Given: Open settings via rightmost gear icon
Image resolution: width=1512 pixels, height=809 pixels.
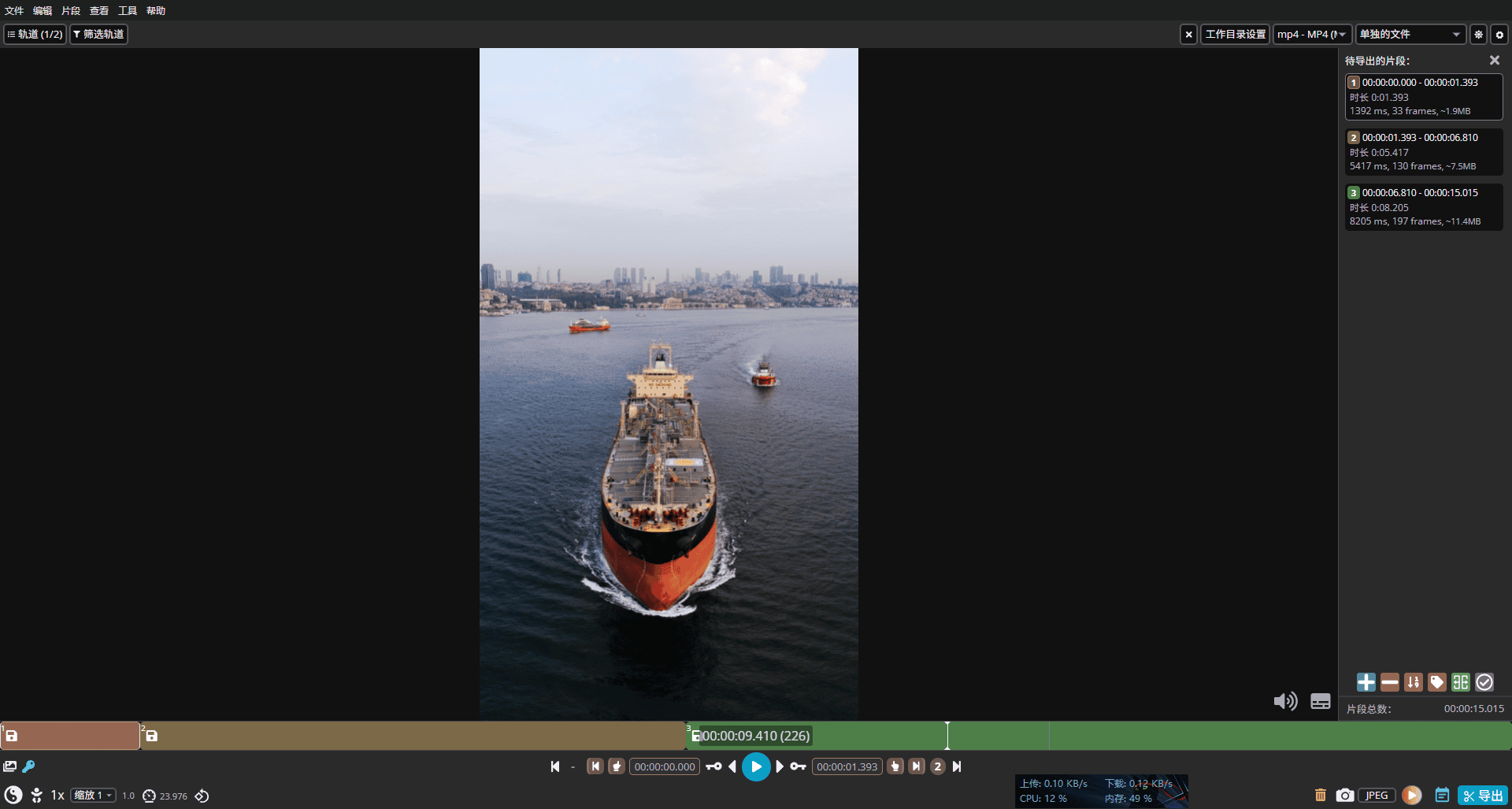Looking at the screenshot, I should (x=1499, y=35).
